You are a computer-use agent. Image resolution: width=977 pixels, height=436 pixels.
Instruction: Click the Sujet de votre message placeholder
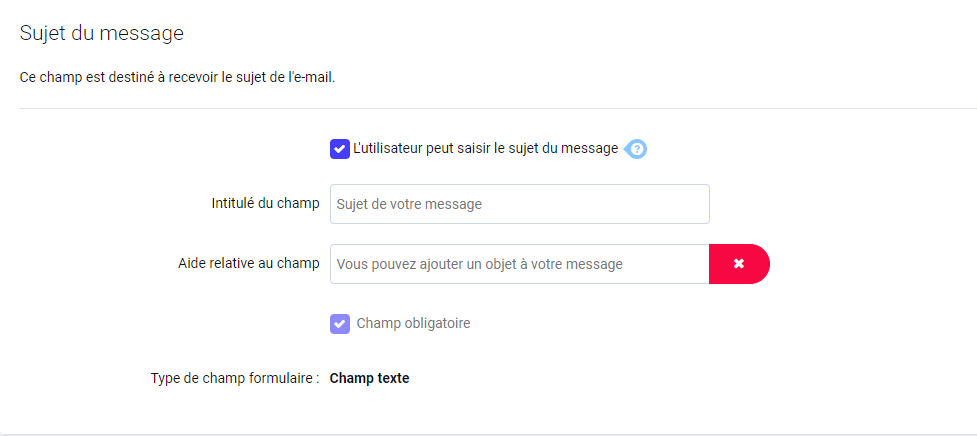click(409, 204)
